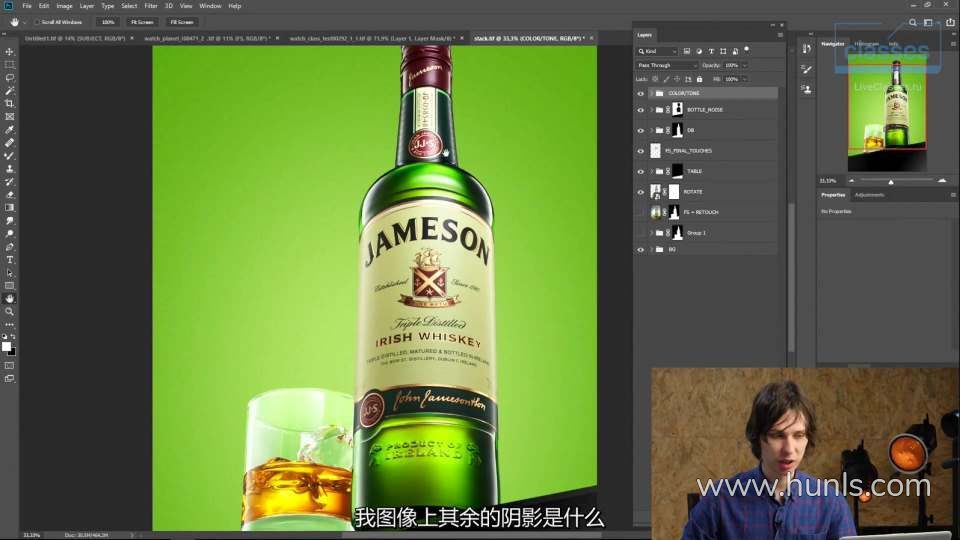Hide the DB group layer

pyautogui.click(x=640, y=130)
